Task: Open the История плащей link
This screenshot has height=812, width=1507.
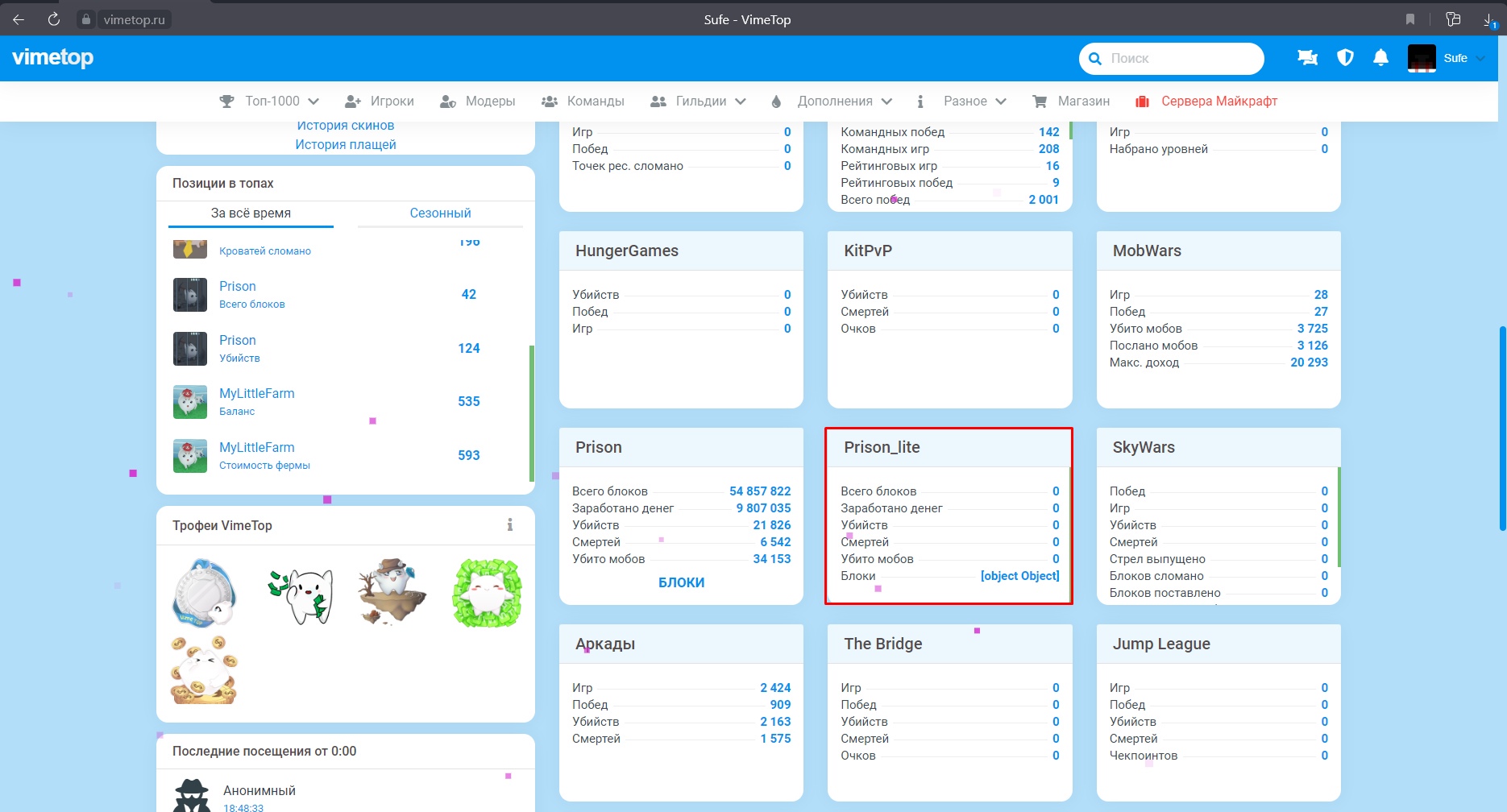Action: [346, 145]
